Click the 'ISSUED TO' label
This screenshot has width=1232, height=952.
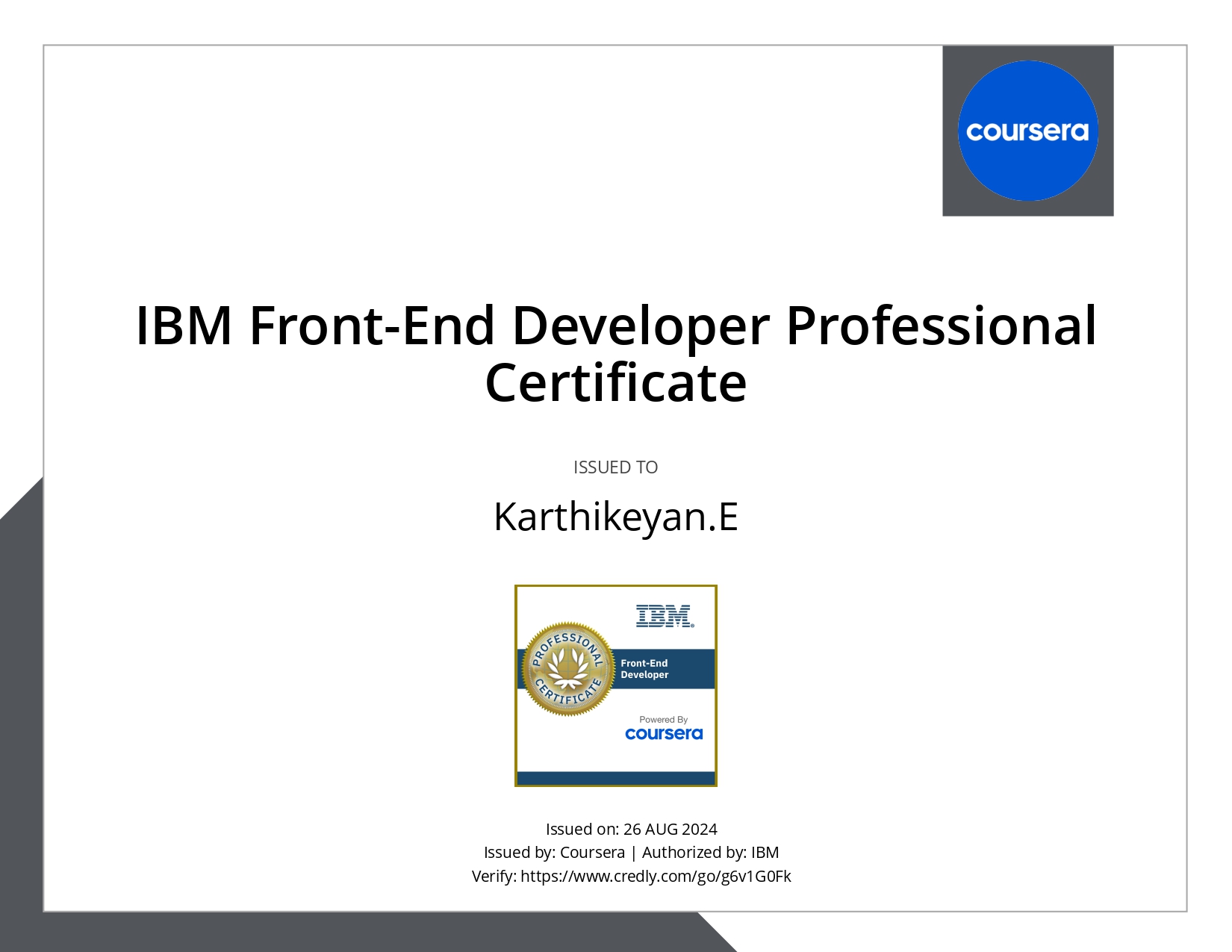pyautogui.click(x=615, y=467)
